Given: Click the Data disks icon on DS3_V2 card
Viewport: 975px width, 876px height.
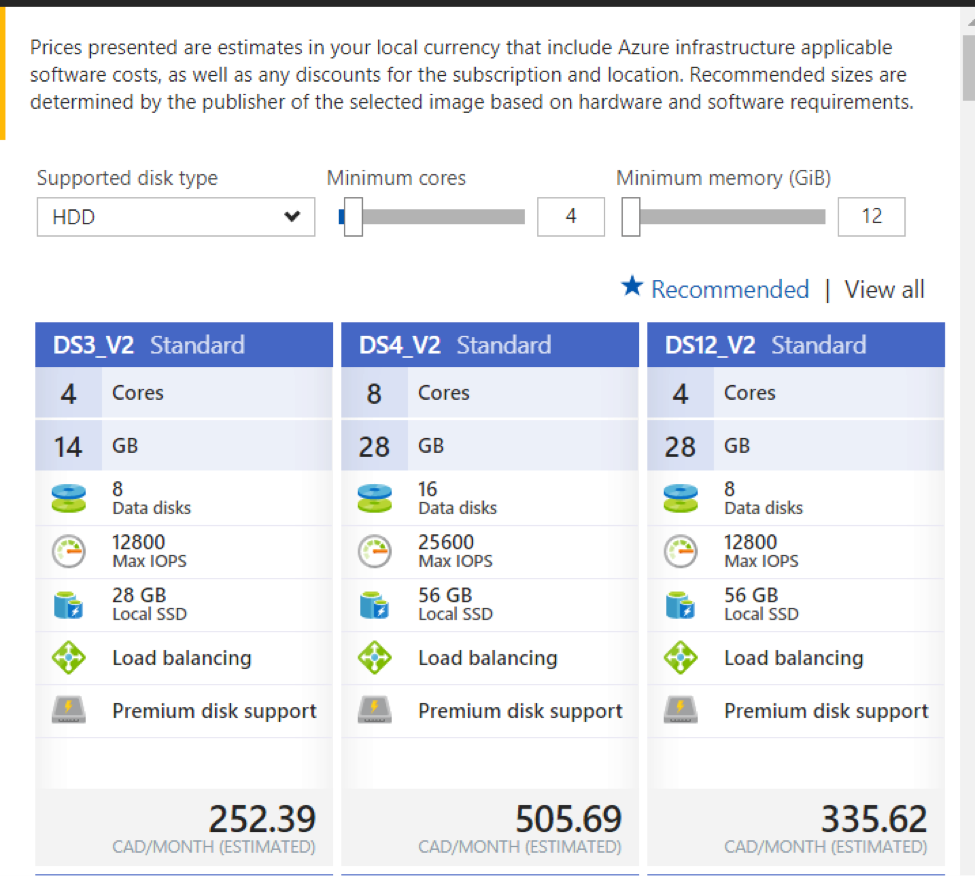Looking at the screenshot, I should coord(68,497).
